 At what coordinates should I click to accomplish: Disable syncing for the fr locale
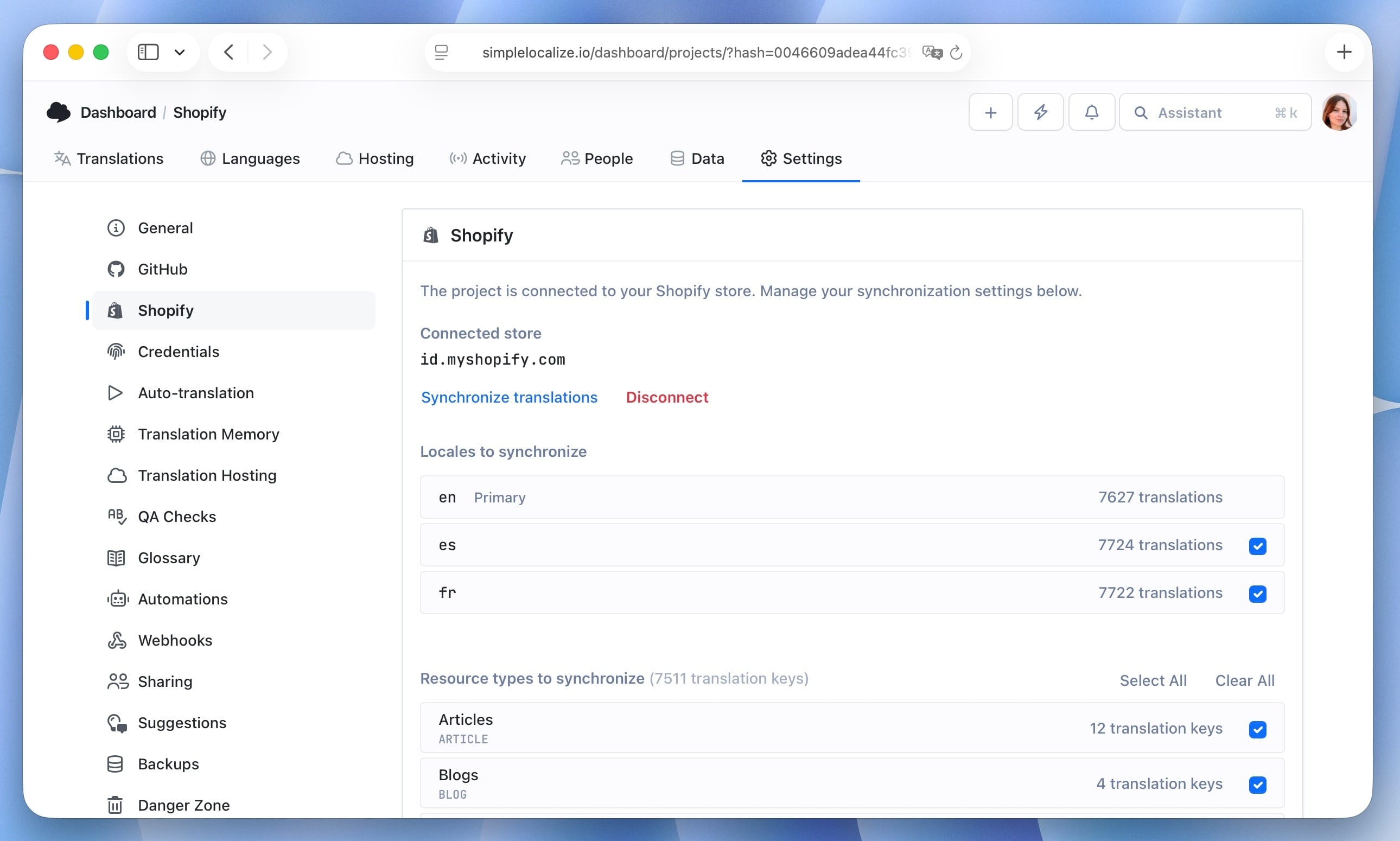(1258, 594)
